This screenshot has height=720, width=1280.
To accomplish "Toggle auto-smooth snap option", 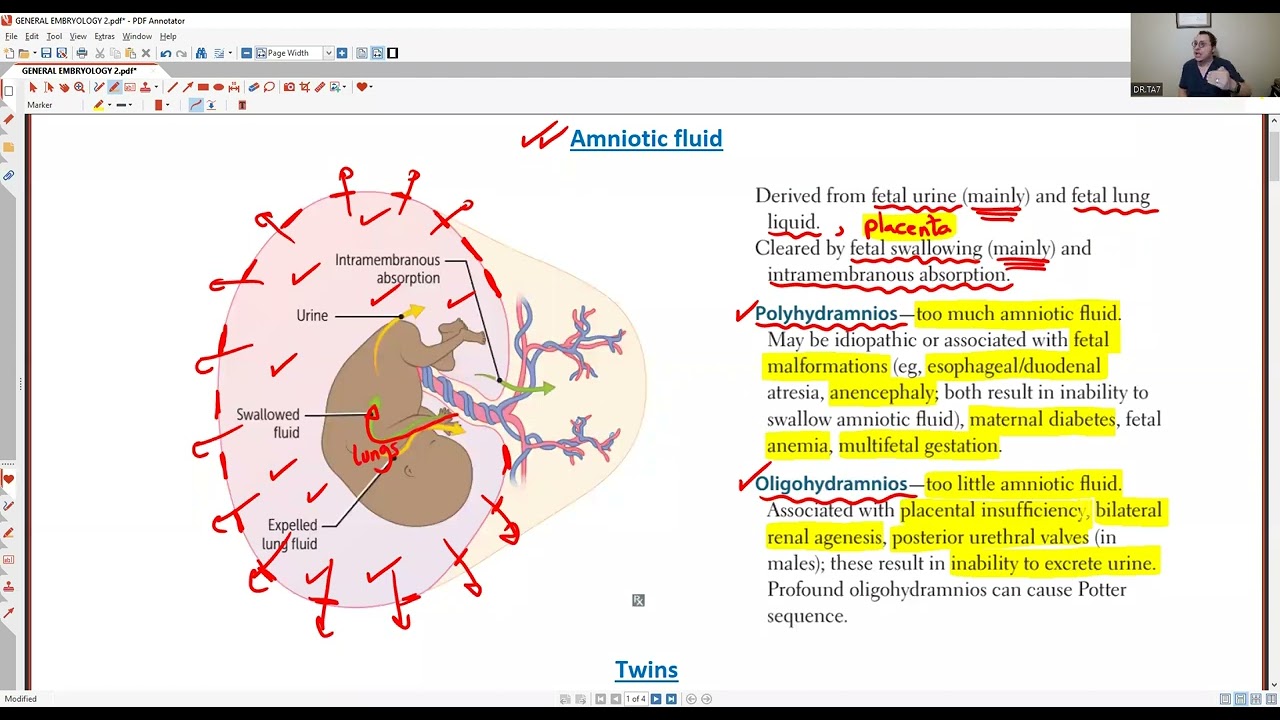I will pos(211,105).
